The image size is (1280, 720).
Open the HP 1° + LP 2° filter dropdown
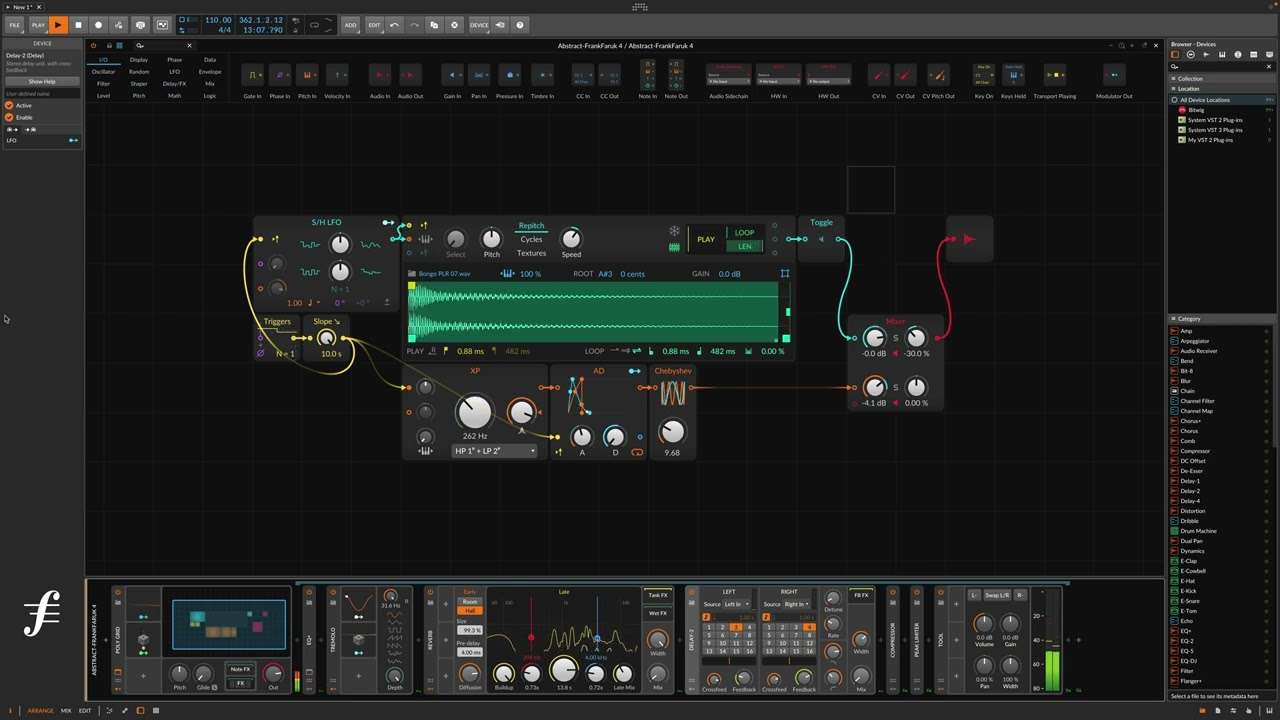pyautogui.click(x=494, y=451)
